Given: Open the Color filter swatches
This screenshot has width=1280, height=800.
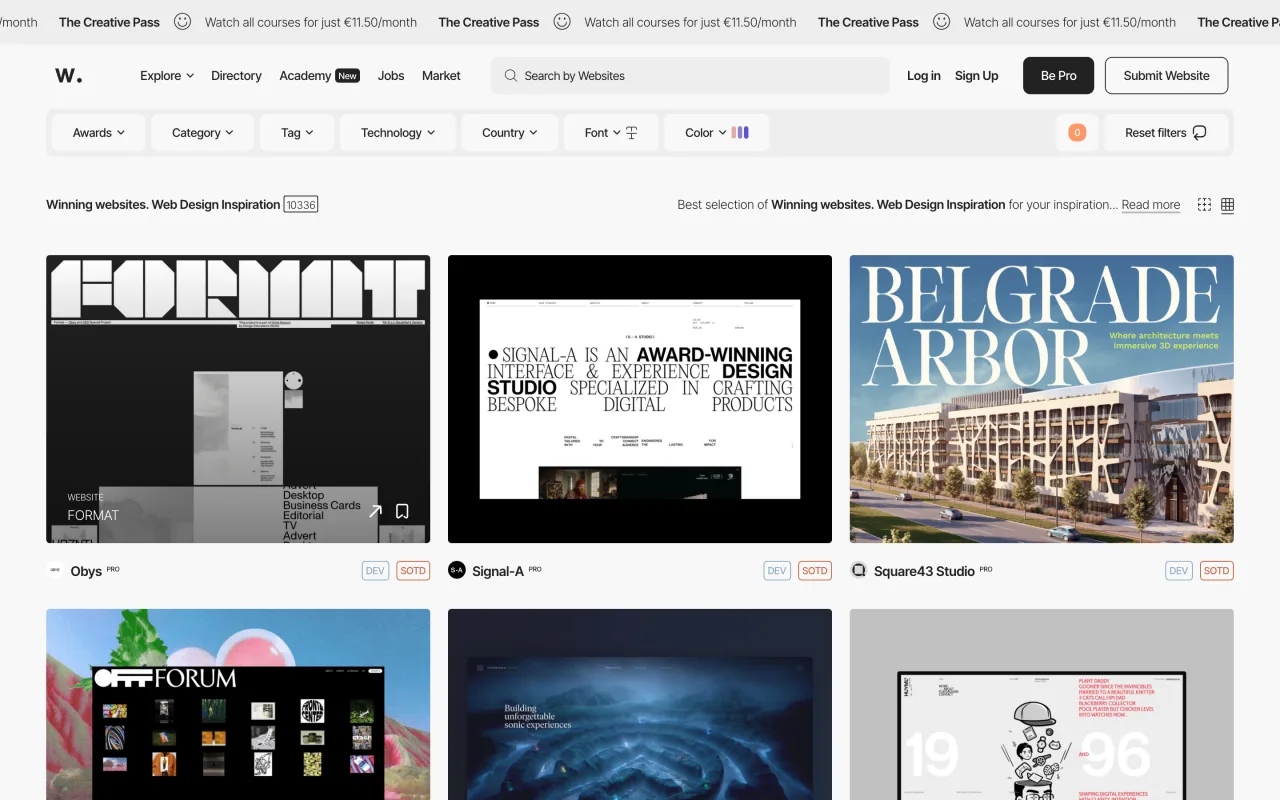Looking at the screenshot, I should pyautogui.click(x=717, y=132).
